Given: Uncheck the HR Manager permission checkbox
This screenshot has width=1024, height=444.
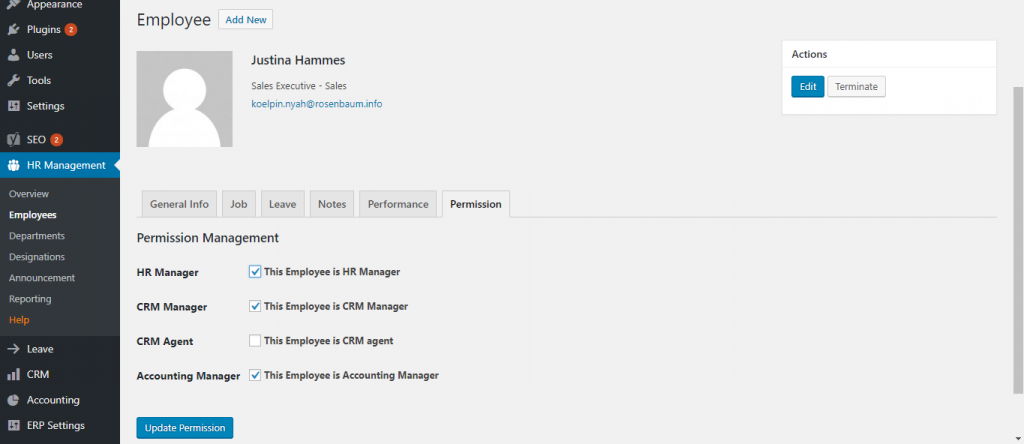Looking at the screenshot, I should (255, 272).
